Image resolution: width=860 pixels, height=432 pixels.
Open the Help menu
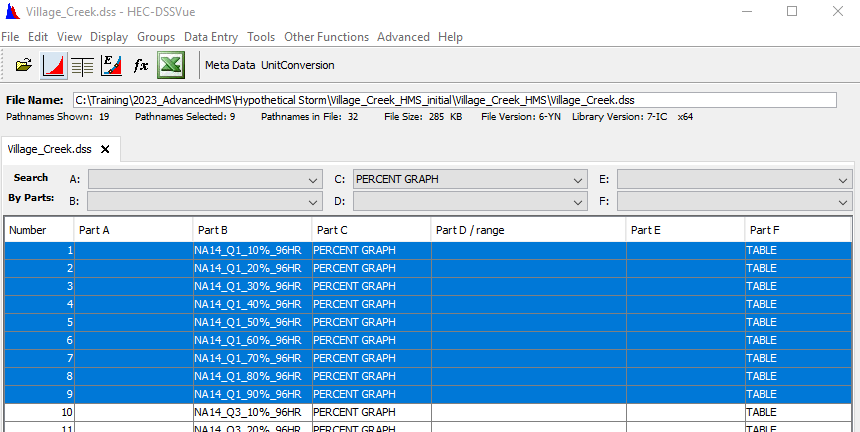tap(450, 37)
